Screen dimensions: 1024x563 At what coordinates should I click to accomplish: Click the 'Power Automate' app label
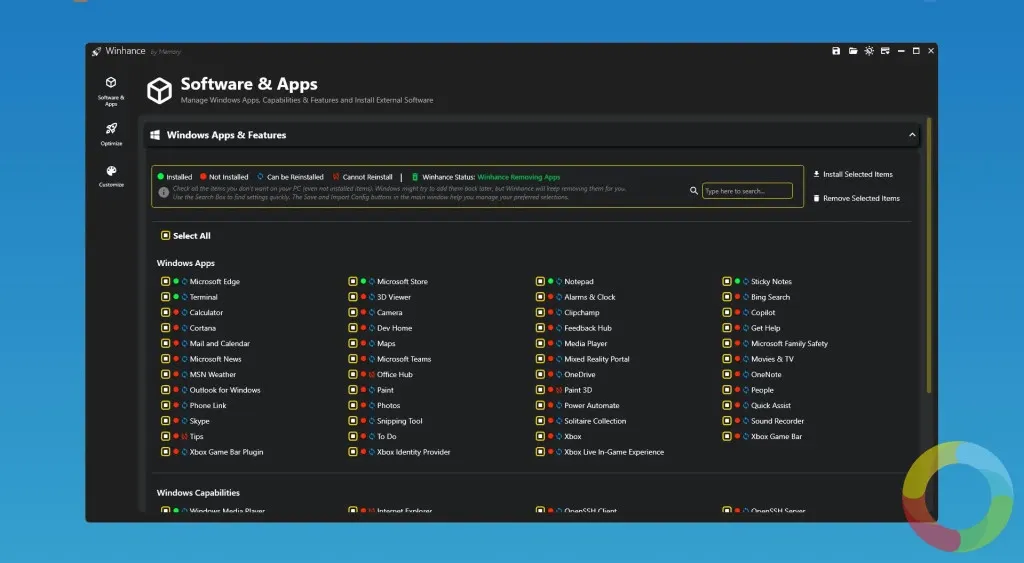592,406
